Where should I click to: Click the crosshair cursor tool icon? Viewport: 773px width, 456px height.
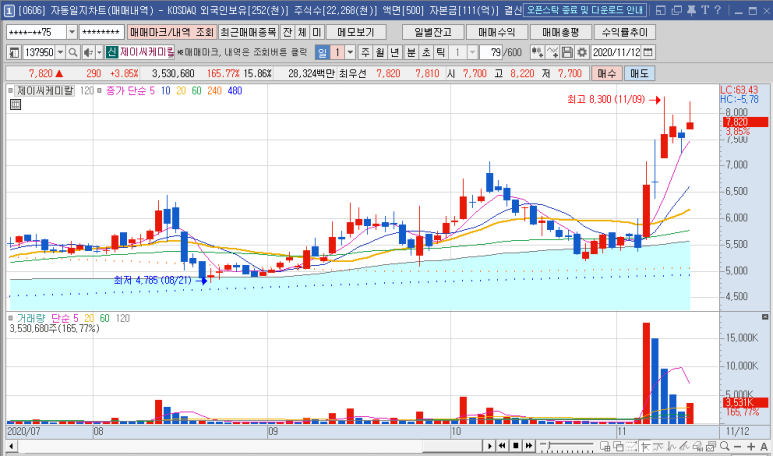(x=644, y=446)
